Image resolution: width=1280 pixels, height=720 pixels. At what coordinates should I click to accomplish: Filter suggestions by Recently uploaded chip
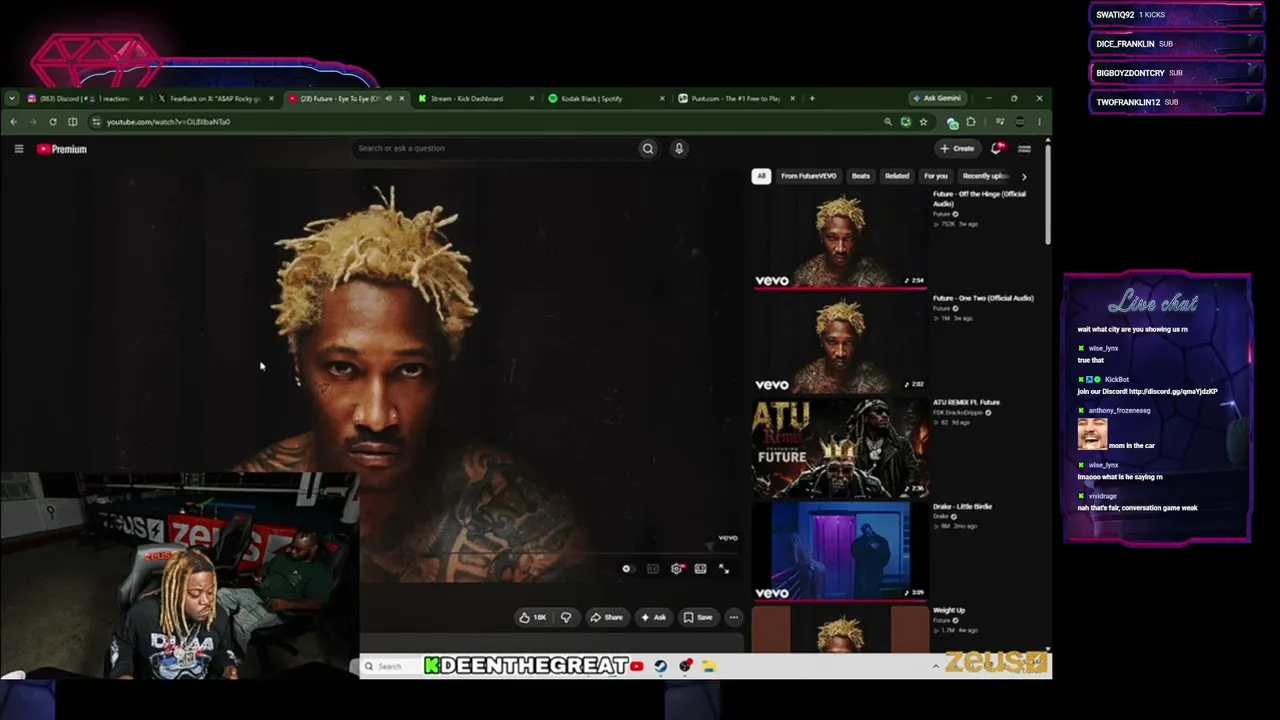pyautogui.click(x=985, y=176)
